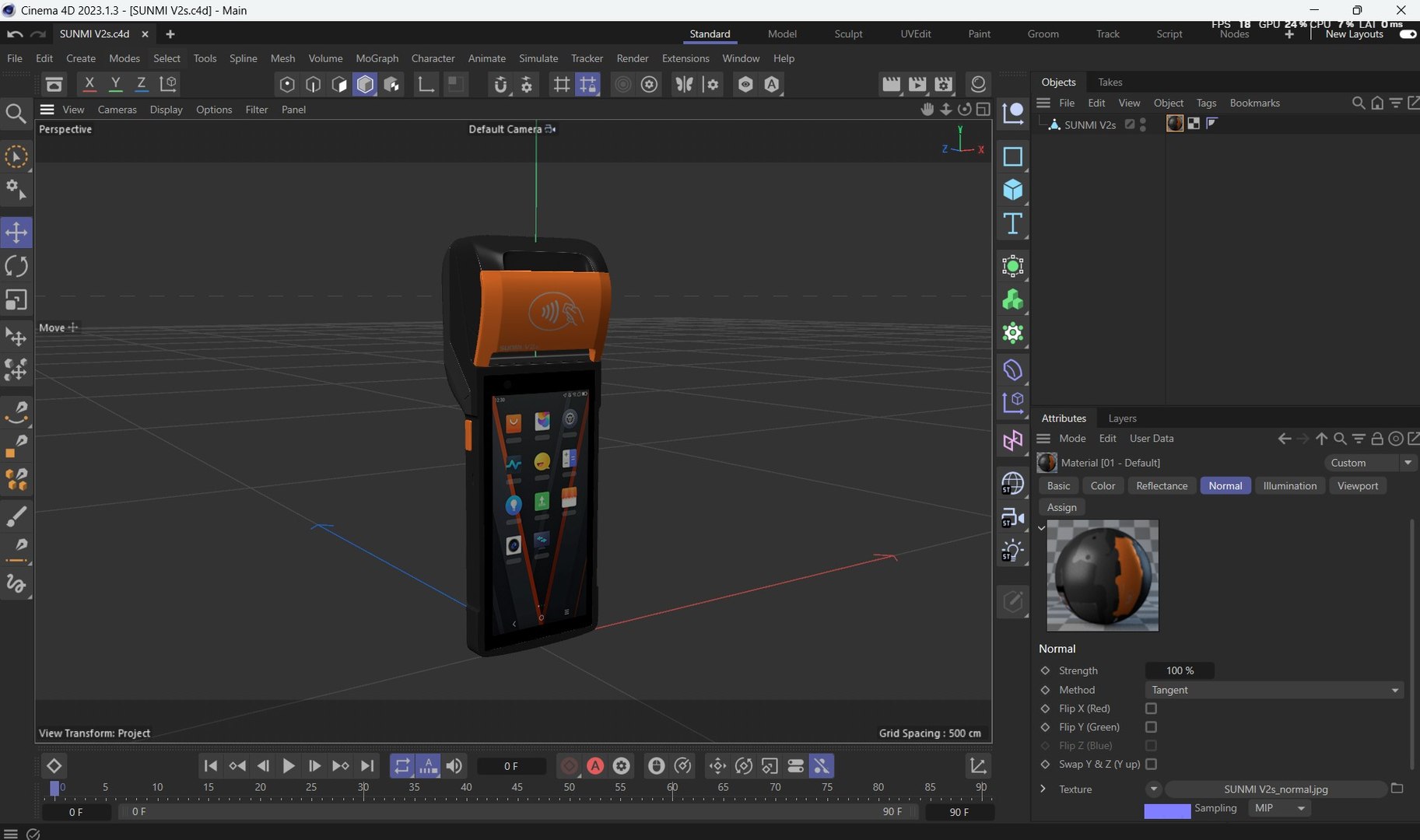1420x840 pixels.
Task: Switch to the Reflectance material tab
Action: pyautogui.click(x=1161, y=486)
